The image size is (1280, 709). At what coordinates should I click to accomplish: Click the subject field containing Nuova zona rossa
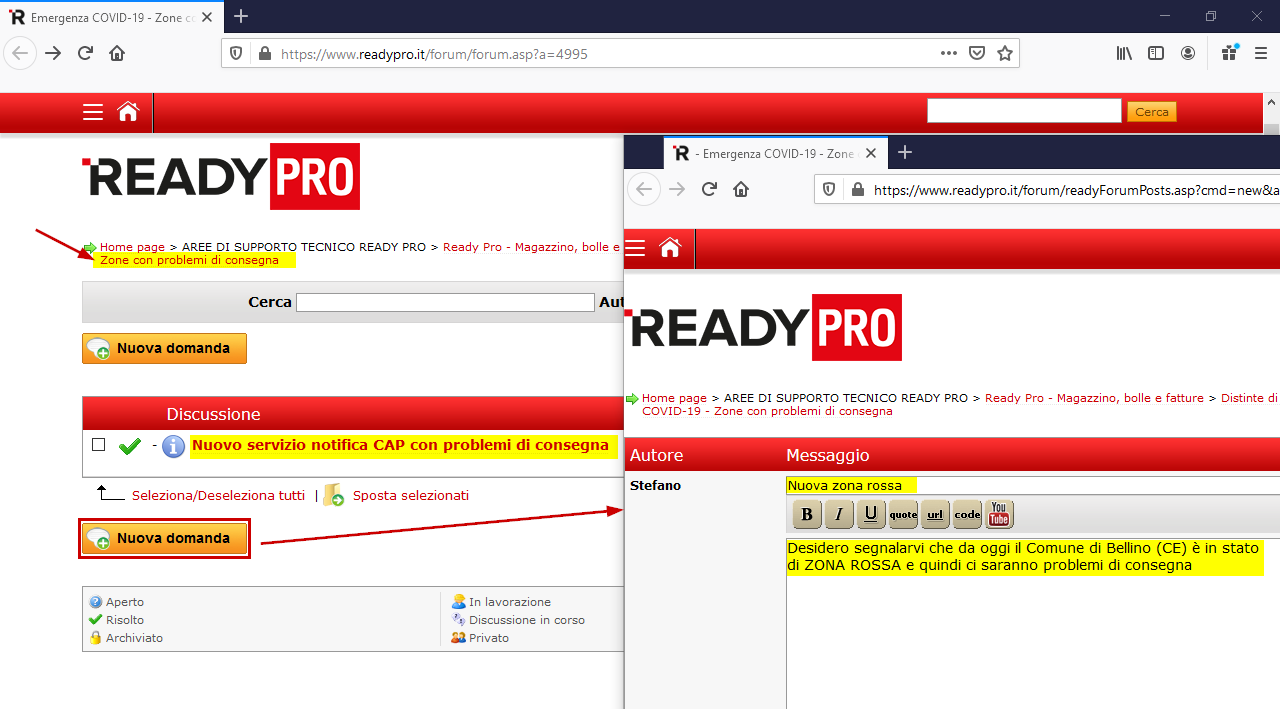pos(1032,486)
